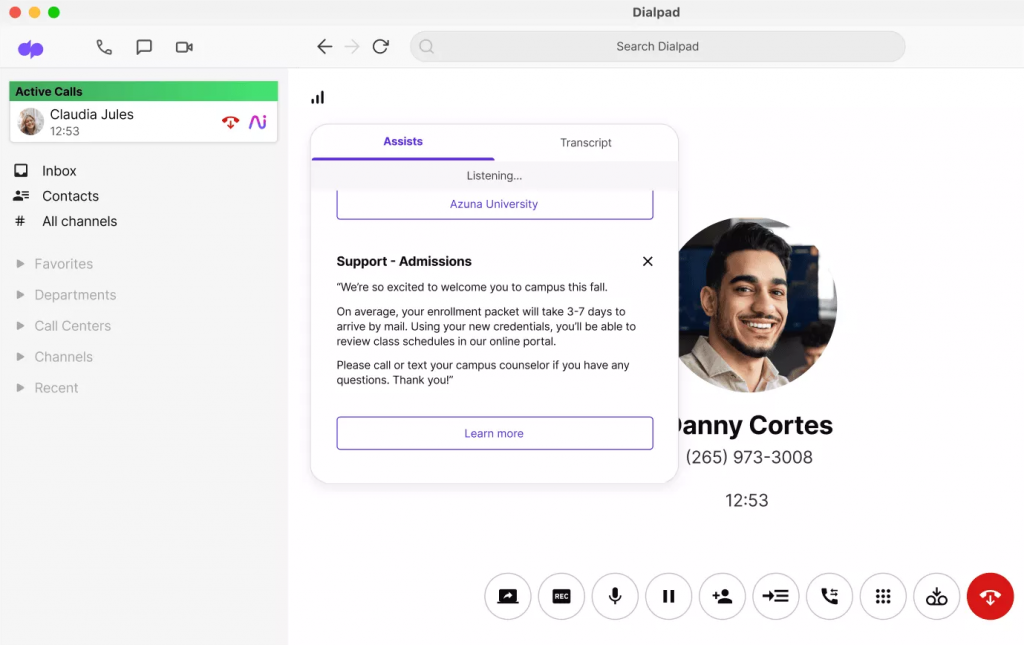Image resolution: width=1024 pixels, height=645 pixels.
Task: Click the Azuna University button
Action: click(x=494, y=204)
